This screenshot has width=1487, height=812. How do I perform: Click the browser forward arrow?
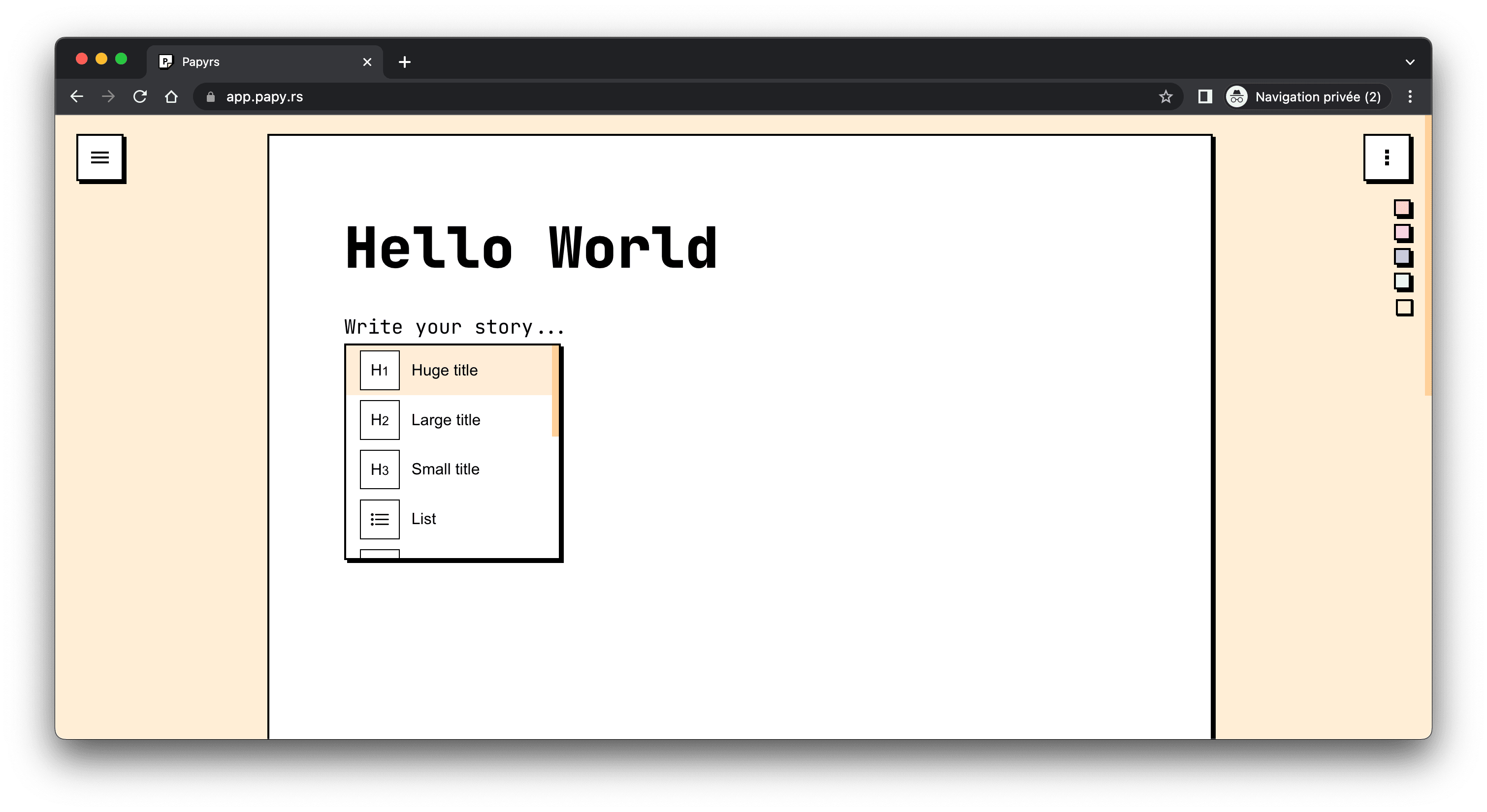[108, 96]
